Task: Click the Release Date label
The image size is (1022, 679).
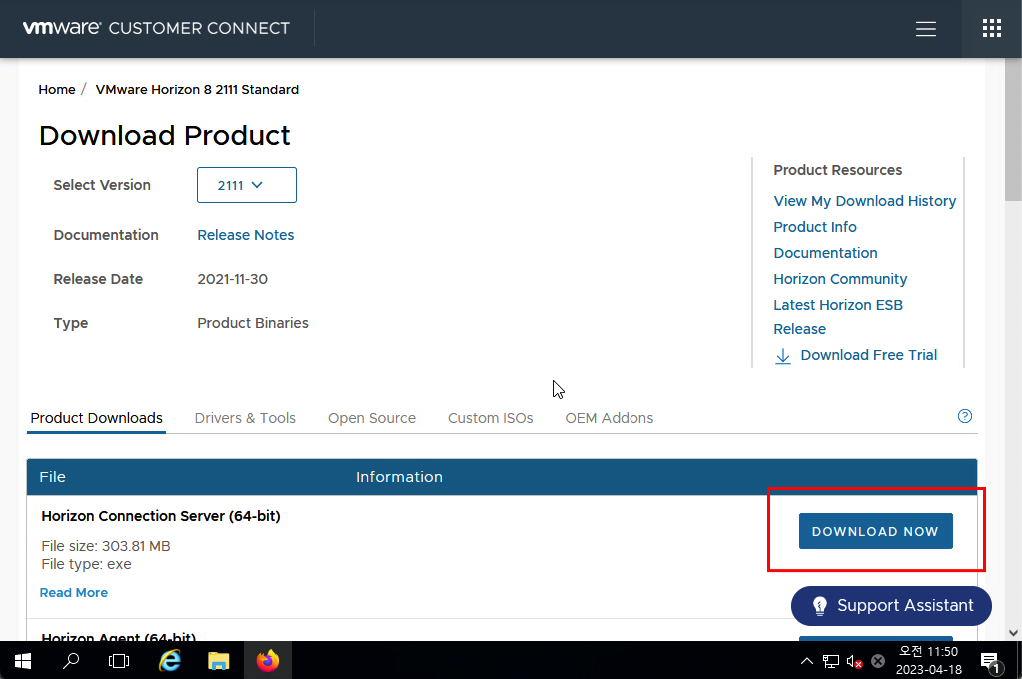Action: point(98,280)
